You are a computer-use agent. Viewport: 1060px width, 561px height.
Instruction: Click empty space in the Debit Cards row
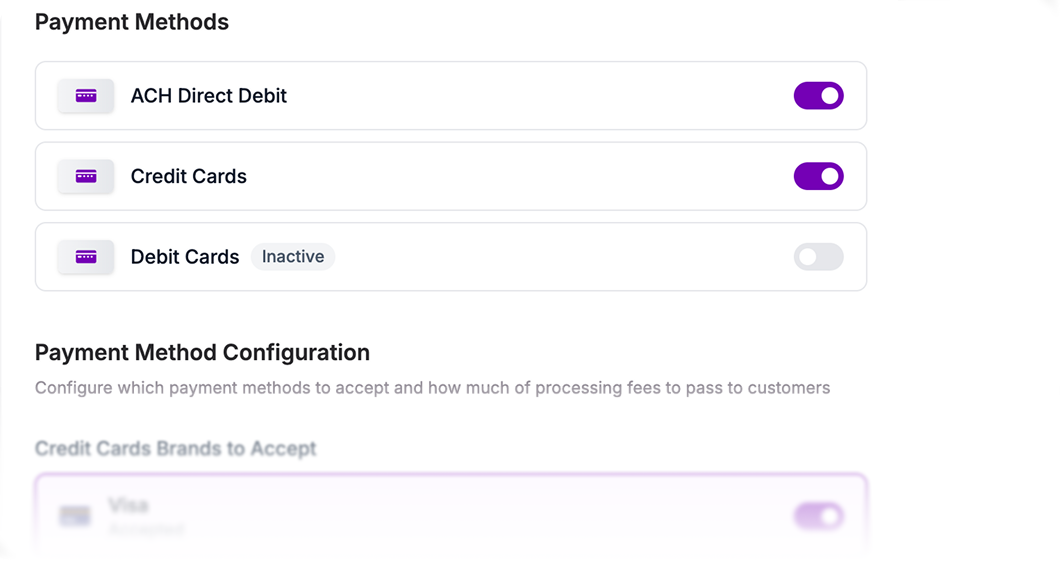tap(560, 257)
